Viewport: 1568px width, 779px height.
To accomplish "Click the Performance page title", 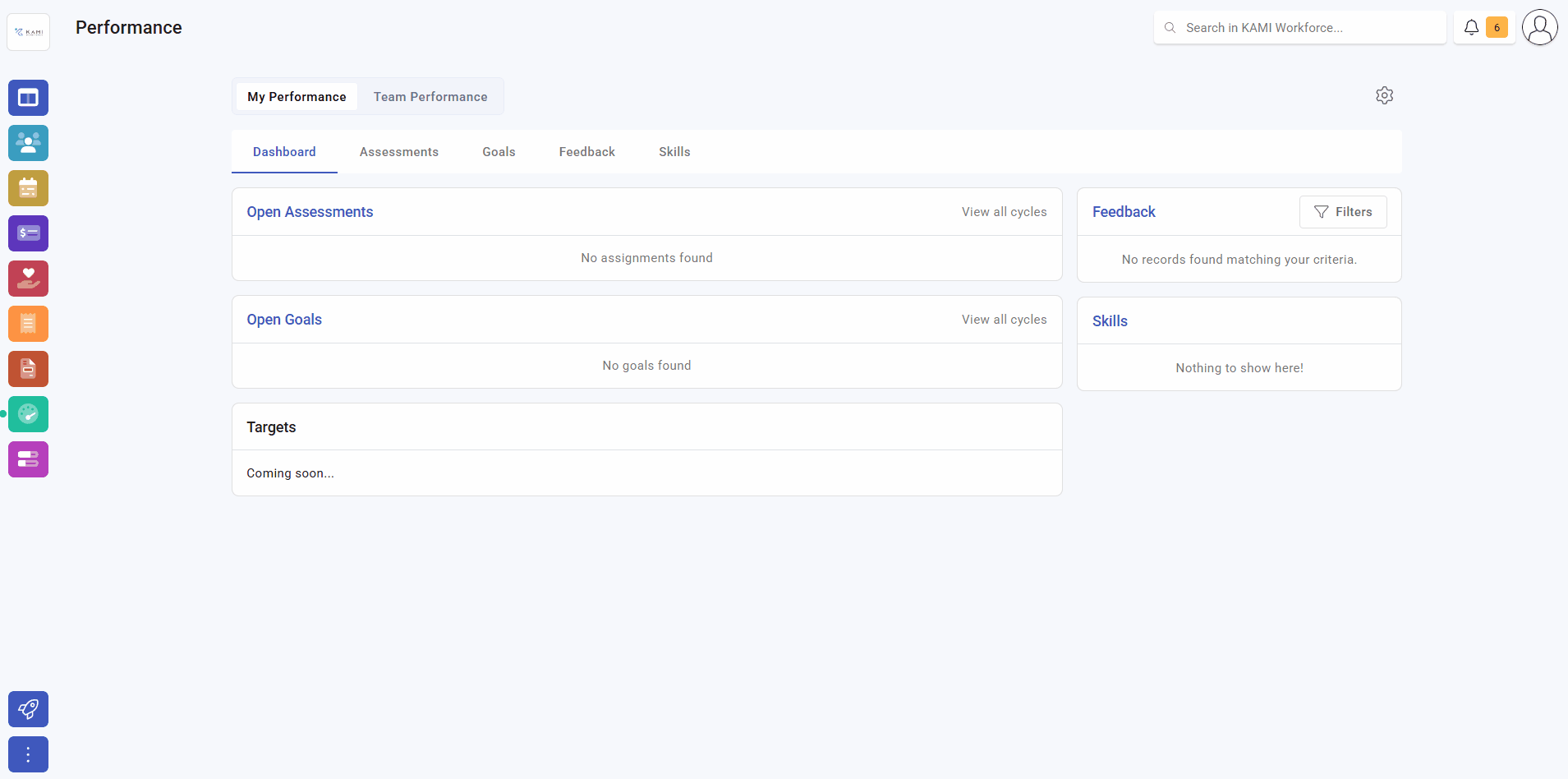I will 129,27.
